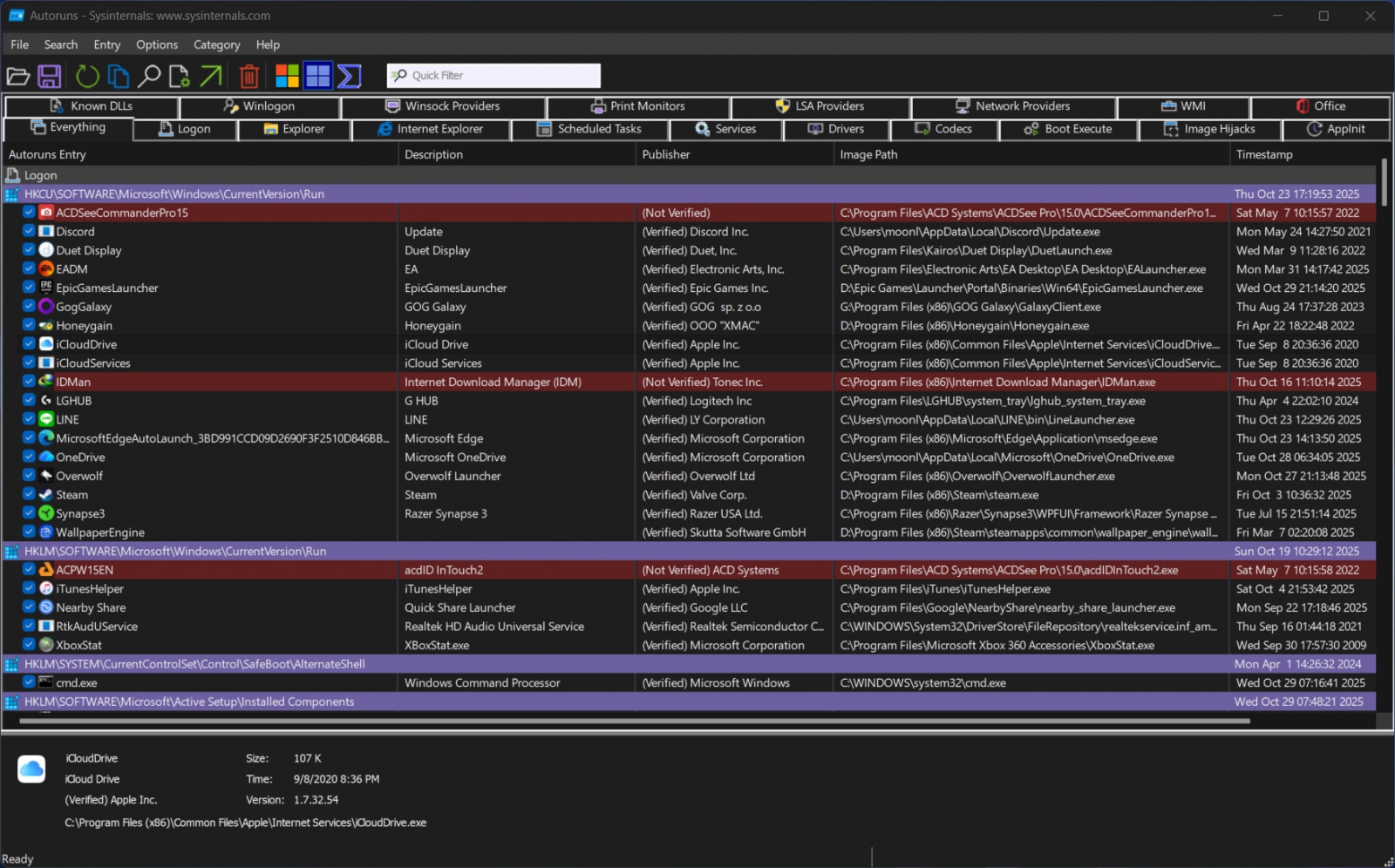This screenshot has width=1395, height=868.
Task: Click the Open file toolbar icon
Action: point(18,77)
